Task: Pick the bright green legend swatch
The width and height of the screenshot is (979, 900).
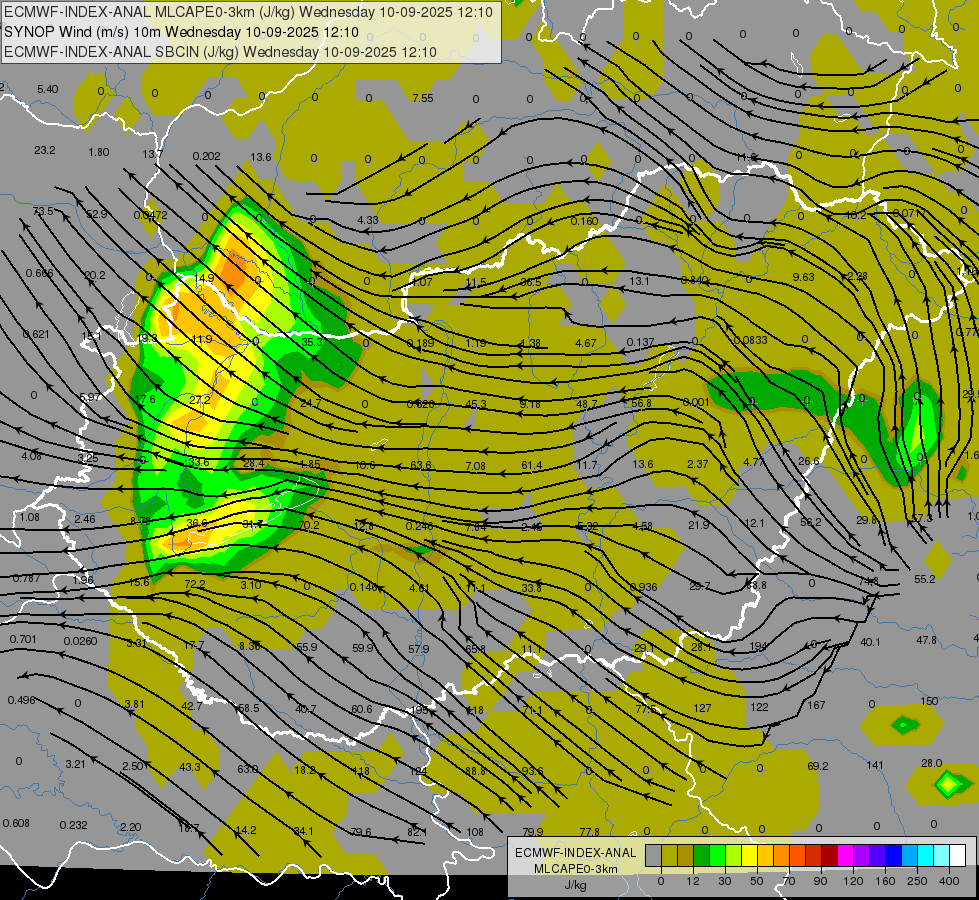Action: [x=717, y=855]
